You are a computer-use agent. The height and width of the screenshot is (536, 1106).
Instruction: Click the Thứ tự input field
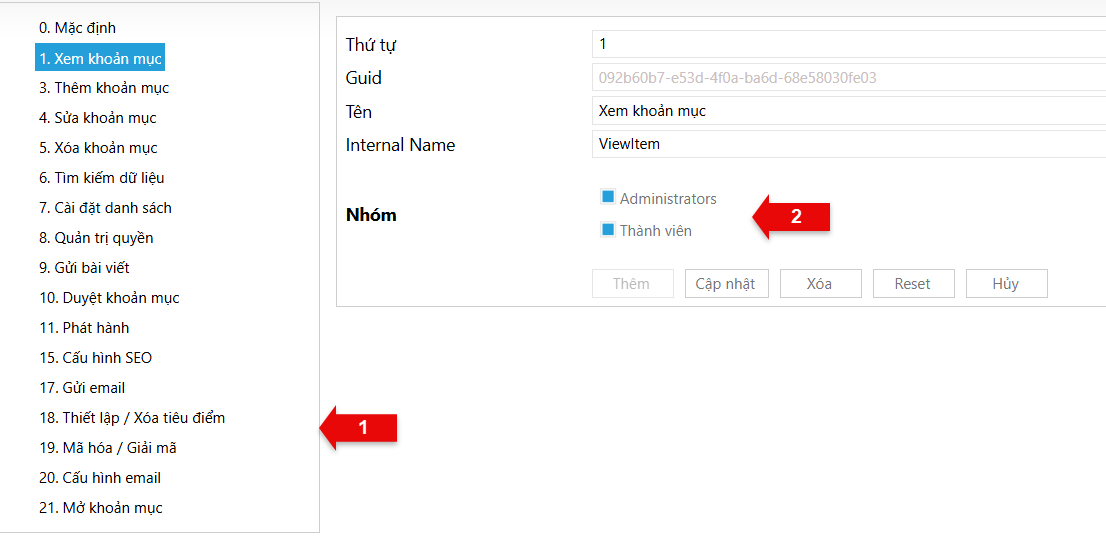[x=848, y=44]
